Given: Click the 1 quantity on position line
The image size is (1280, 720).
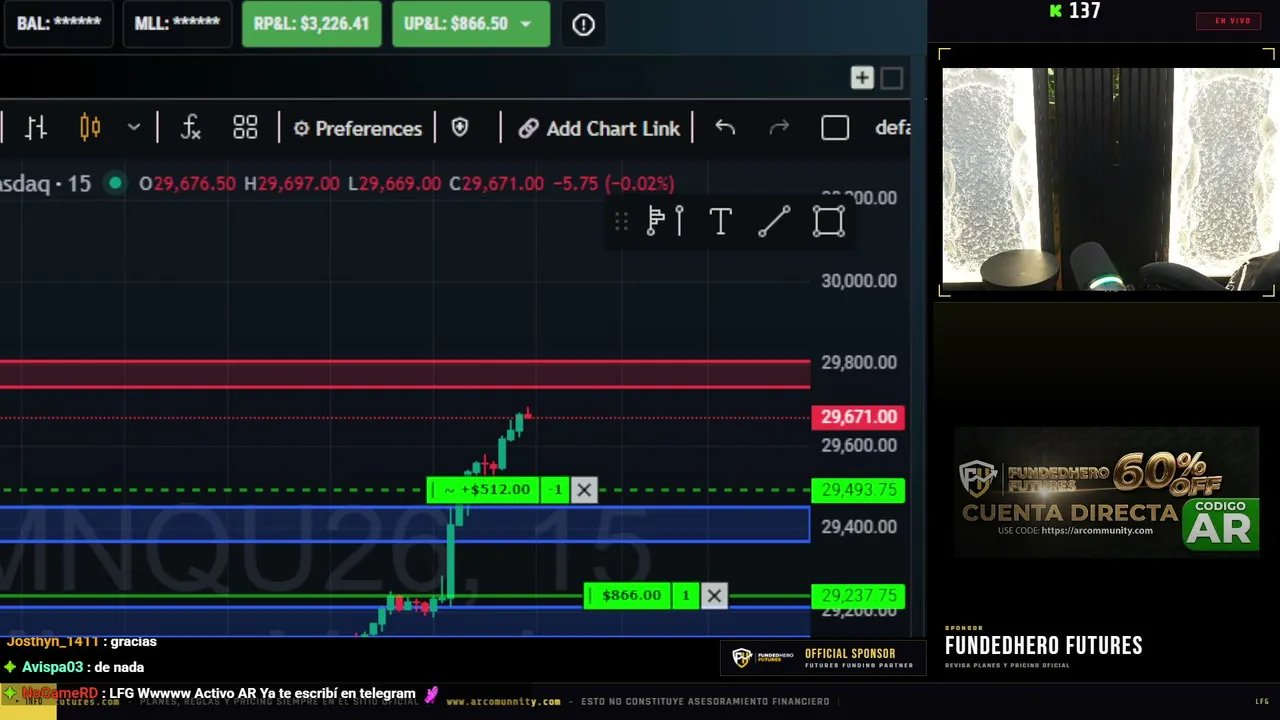Looking at the screenshot, I should pyautogui.click(x=686, y=596).
